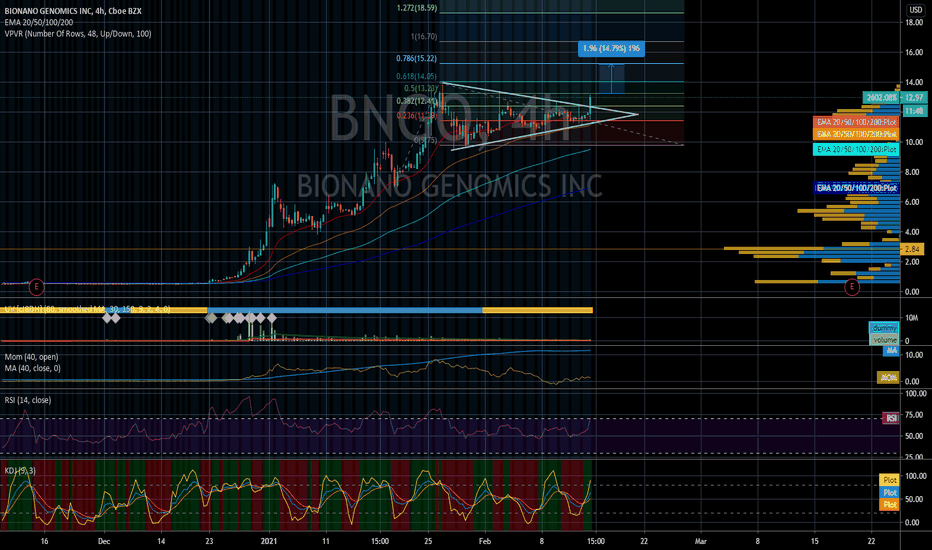Click the 75.00 RSI axis value
The height and width of the screenshot is (550, 932).
[915, 415]
